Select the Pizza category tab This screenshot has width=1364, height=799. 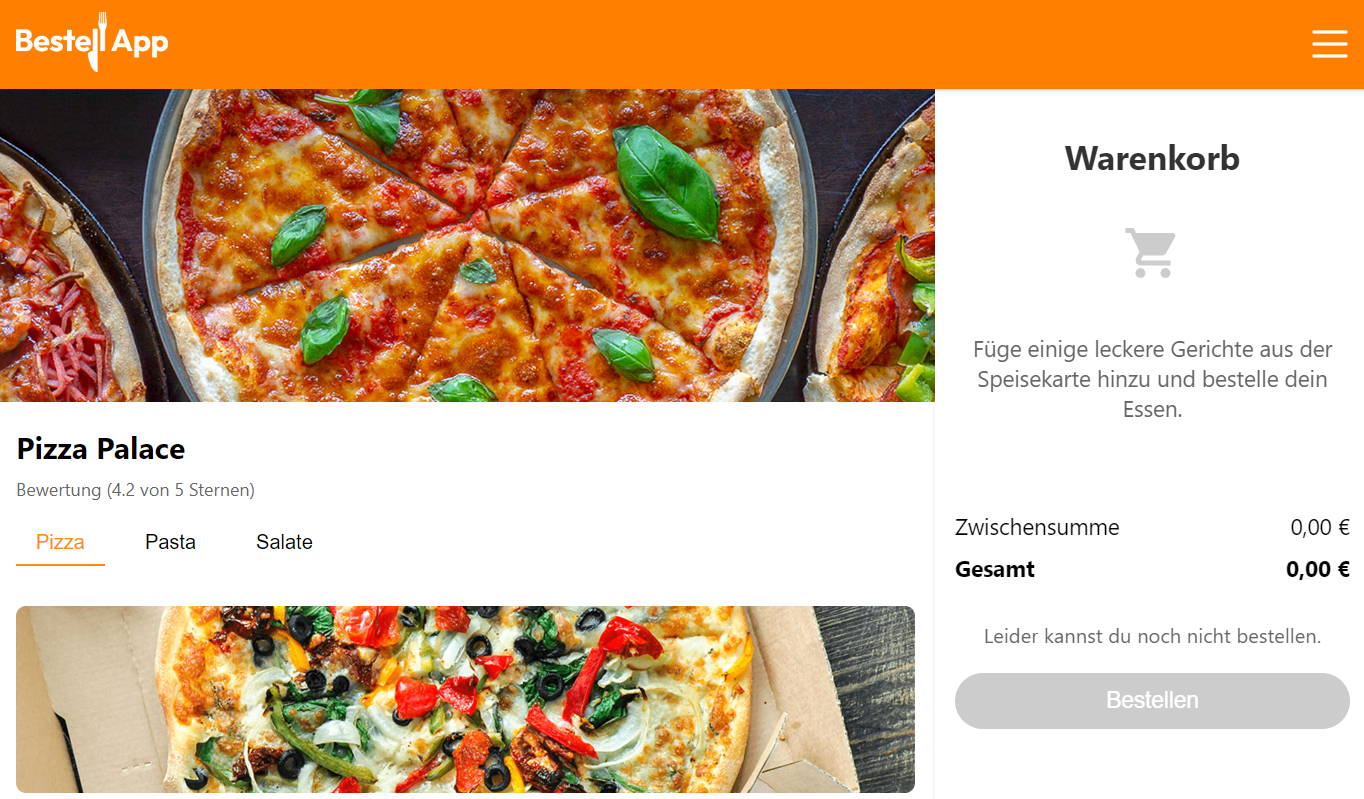[x=60, y=542]
